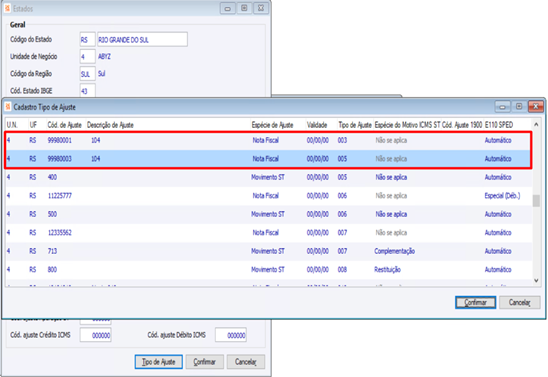Select row with code 99980001
Image resolution: width=548 pixels, height=377 pixels.
click(268, 140)
